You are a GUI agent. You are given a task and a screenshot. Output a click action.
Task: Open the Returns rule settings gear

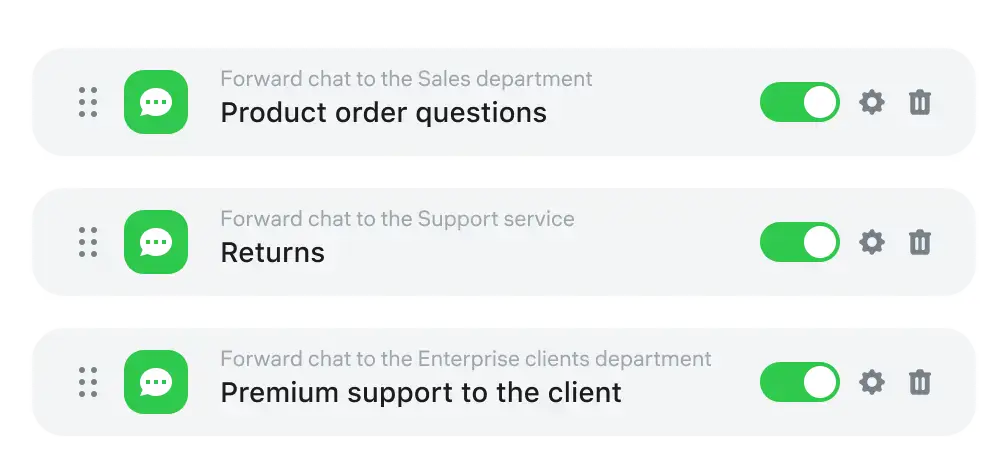(872, 242)
